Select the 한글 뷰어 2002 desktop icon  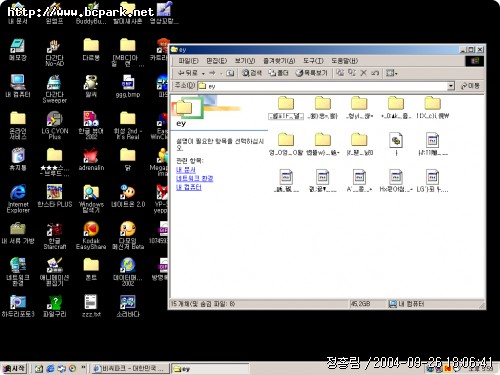(x=91, y=125)
